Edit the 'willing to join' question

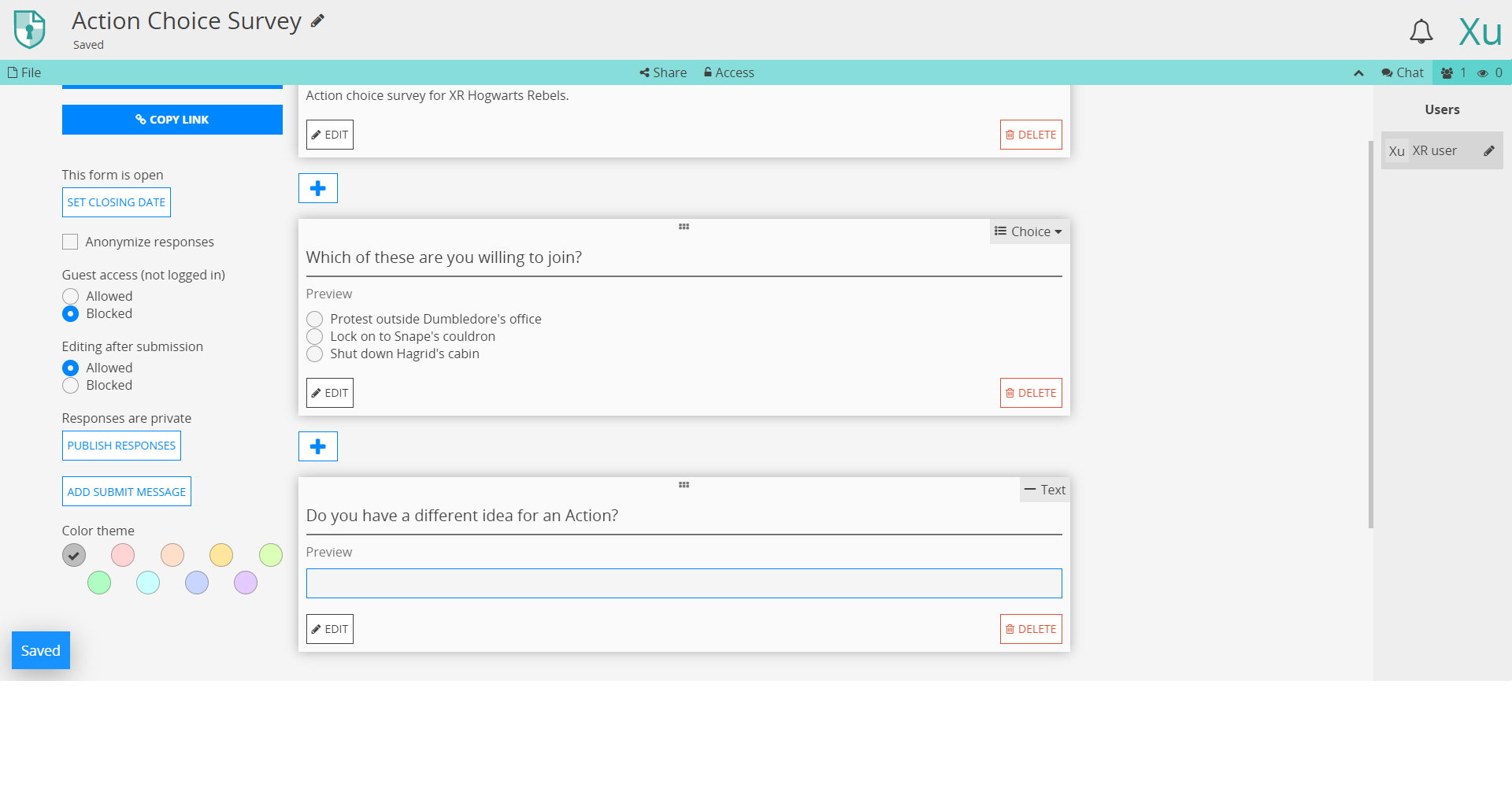pos(330,393)
